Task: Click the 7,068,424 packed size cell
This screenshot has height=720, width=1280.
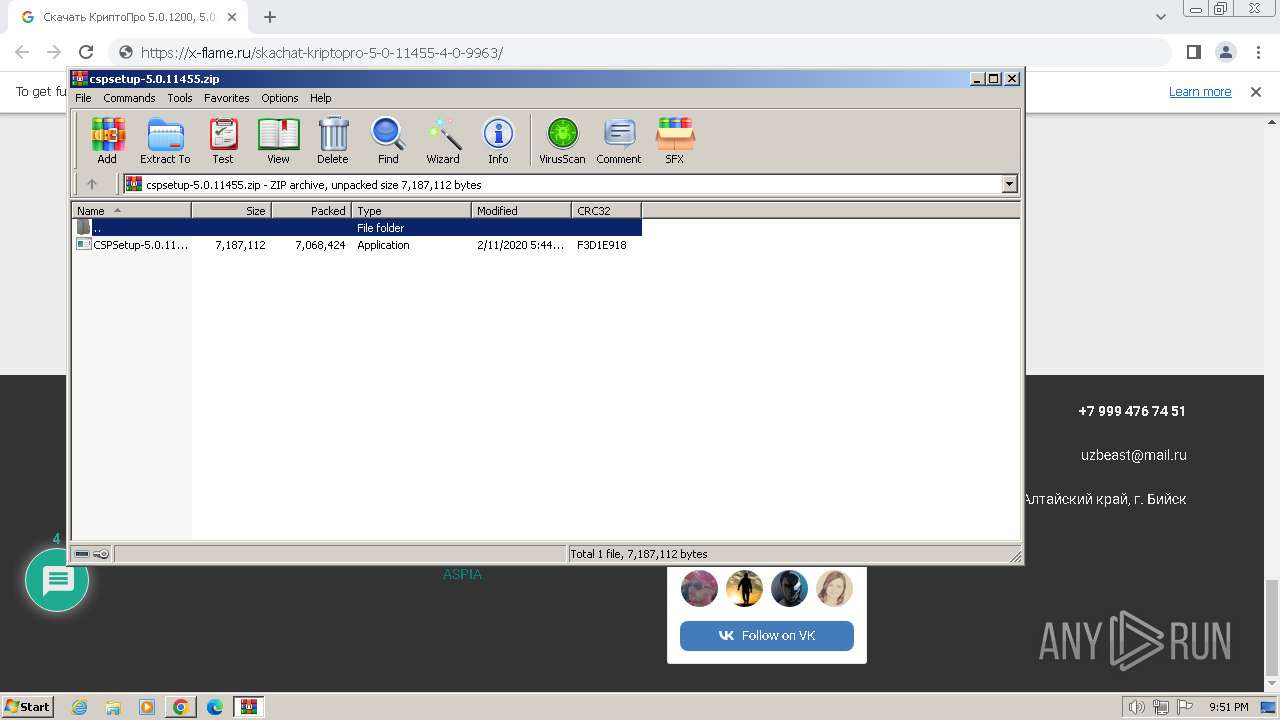Action: (x=320, y=245)
